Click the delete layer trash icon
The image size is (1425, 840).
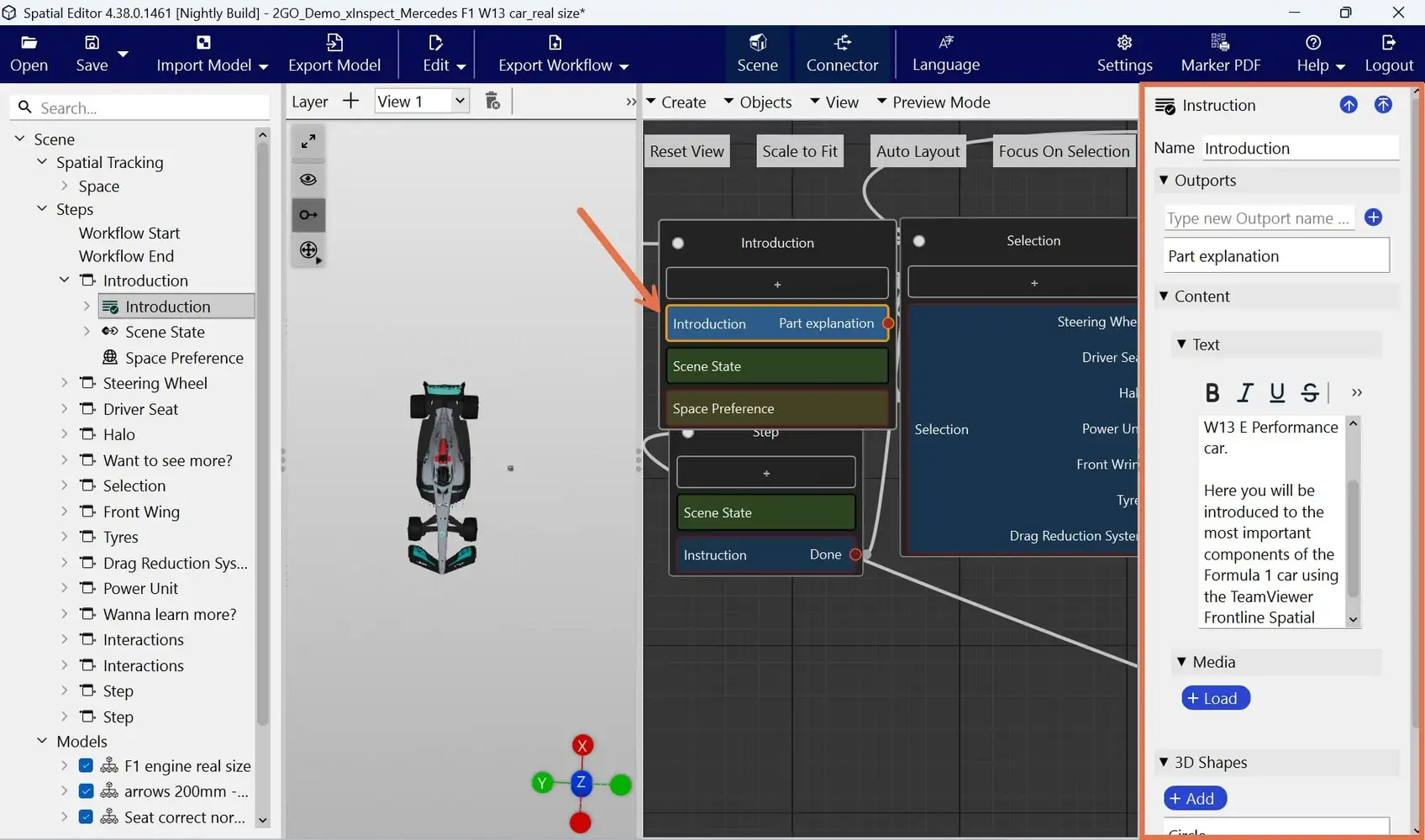[x=492, y=101]
